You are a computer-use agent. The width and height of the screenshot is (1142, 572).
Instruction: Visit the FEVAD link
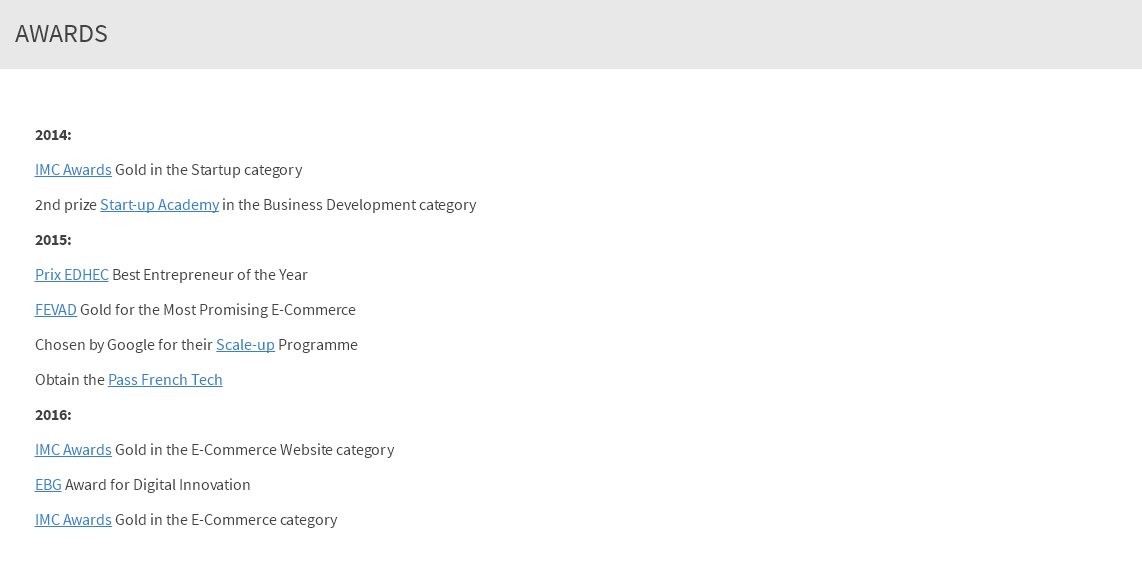pyautogui.click(x=55, y=310)
